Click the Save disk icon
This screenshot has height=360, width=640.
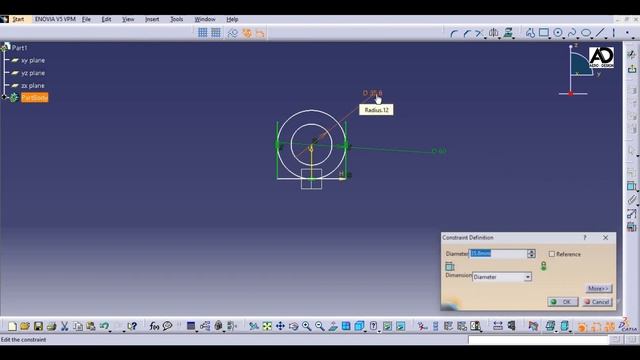click(38, 326)
